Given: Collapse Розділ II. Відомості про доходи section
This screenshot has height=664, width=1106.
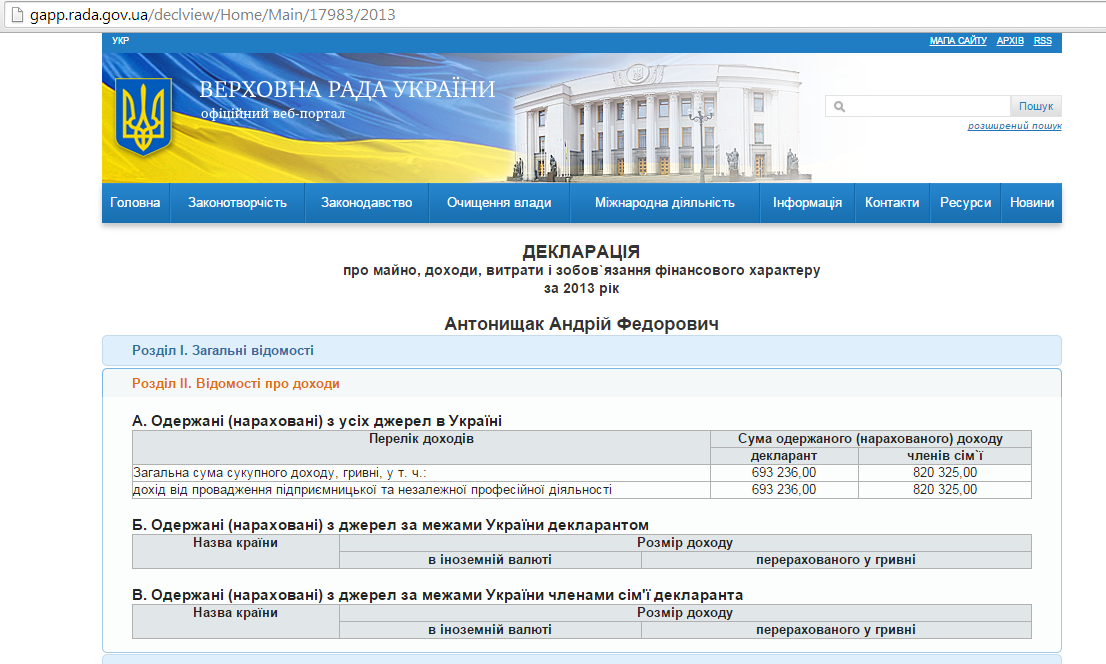Looking at the screenshot, I should coord(236,384).
